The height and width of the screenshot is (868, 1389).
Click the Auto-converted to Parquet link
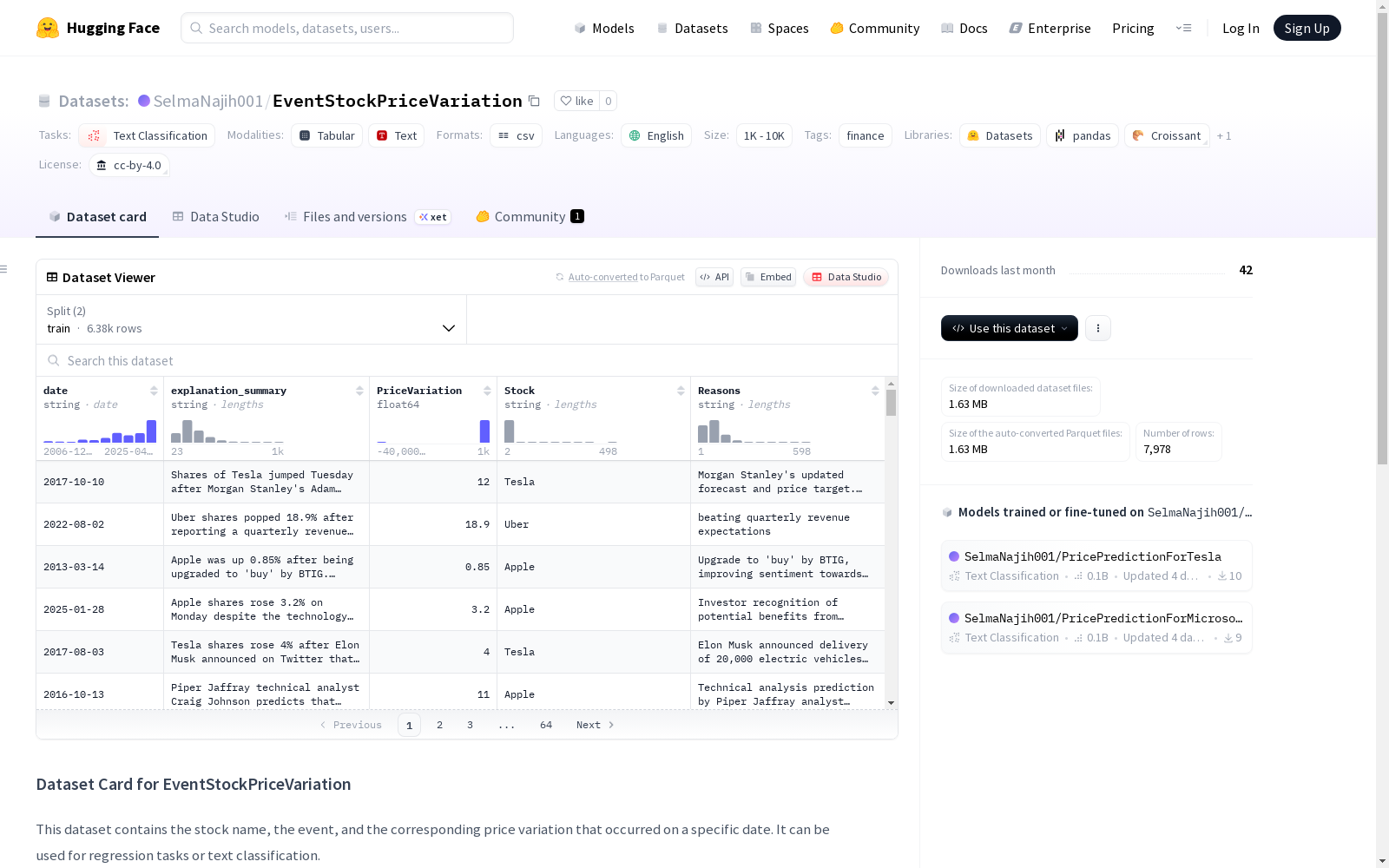[x=626, y=277]
